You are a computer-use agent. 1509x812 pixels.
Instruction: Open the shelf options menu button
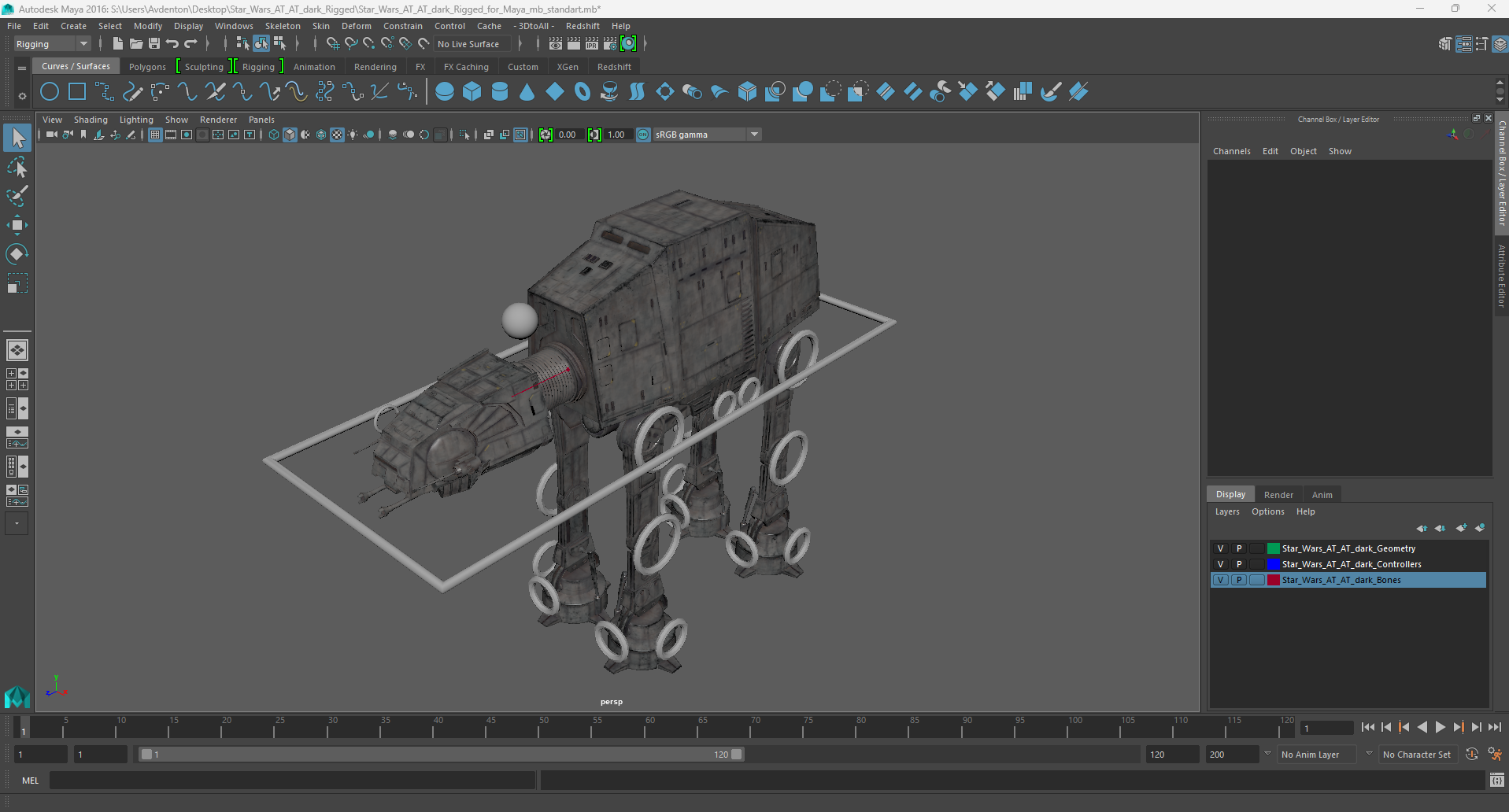(x=22, y=96)
